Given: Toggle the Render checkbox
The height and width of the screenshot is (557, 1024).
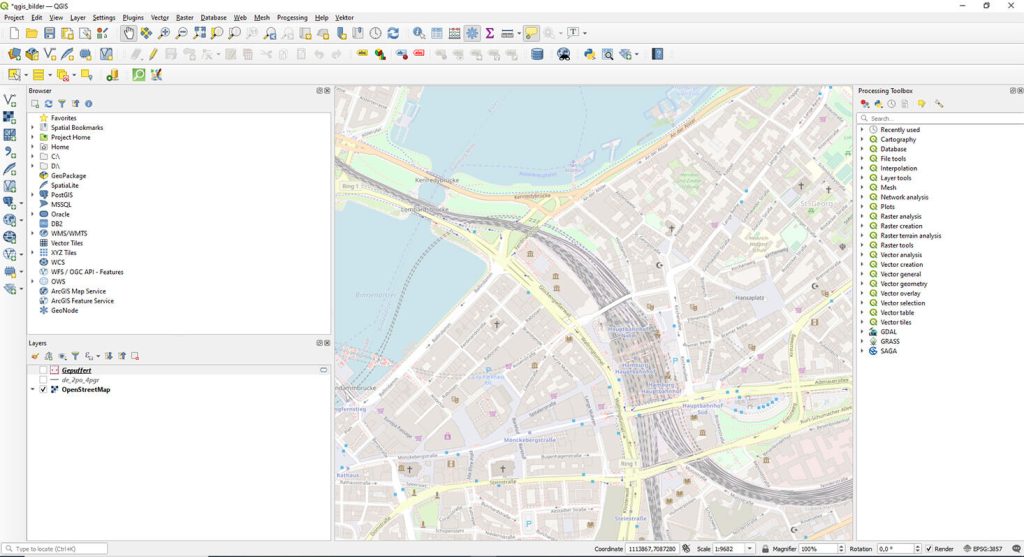Looking at the screenshot, I should [929, 549].
